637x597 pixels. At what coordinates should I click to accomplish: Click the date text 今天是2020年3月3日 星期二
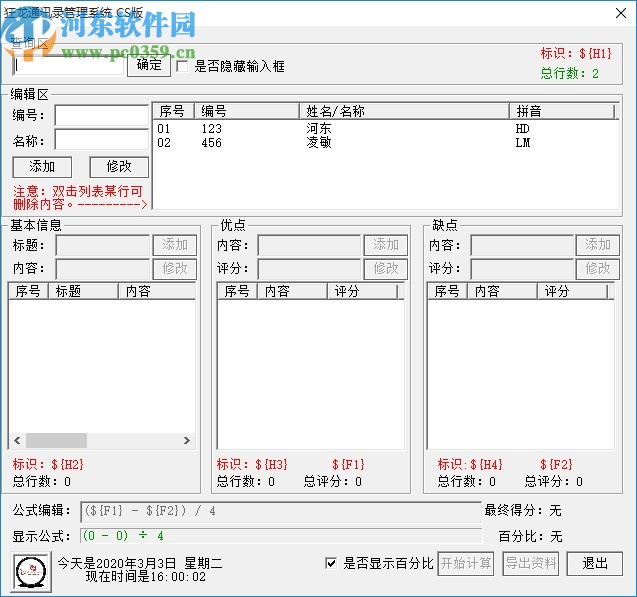click(x=140, y=563)
